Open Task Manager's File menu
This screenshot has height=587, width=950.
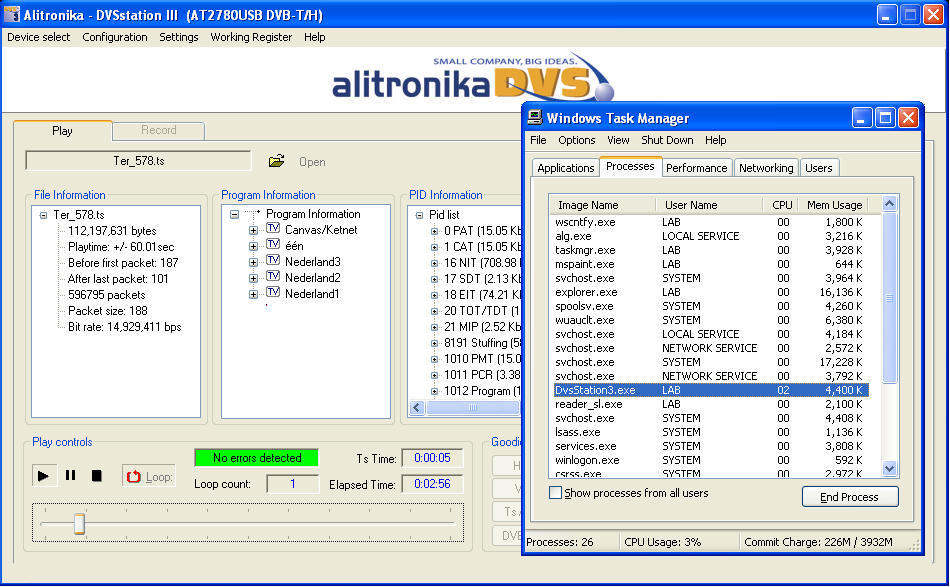tap(538, 140)
